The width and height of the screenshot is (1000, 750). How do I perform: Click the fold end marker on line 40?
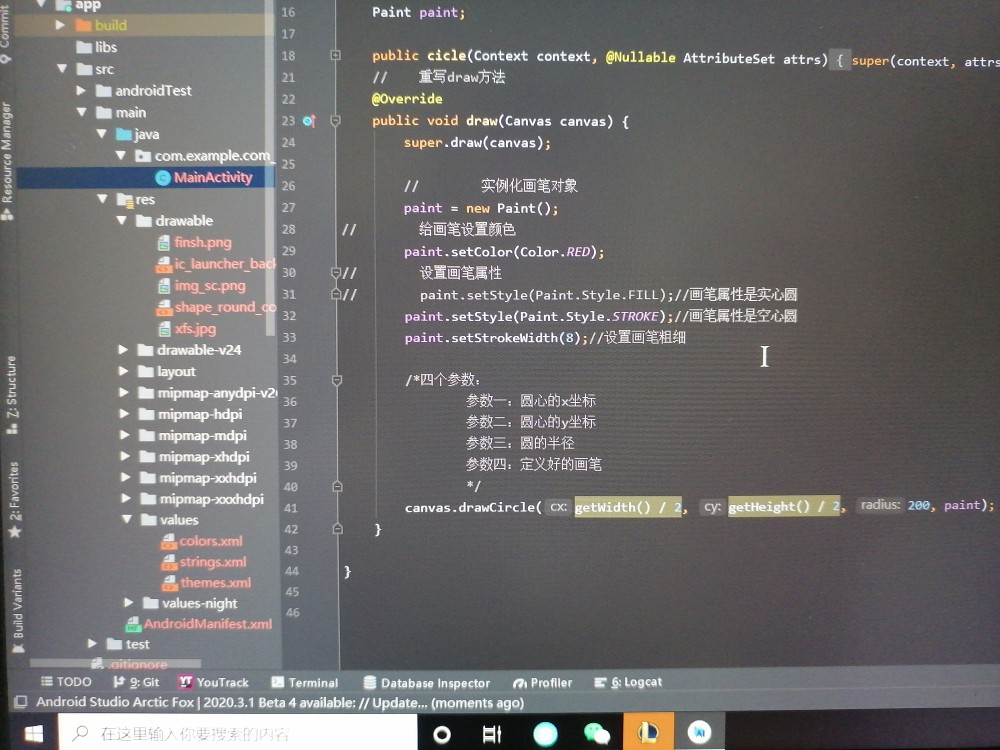(337, 487)
